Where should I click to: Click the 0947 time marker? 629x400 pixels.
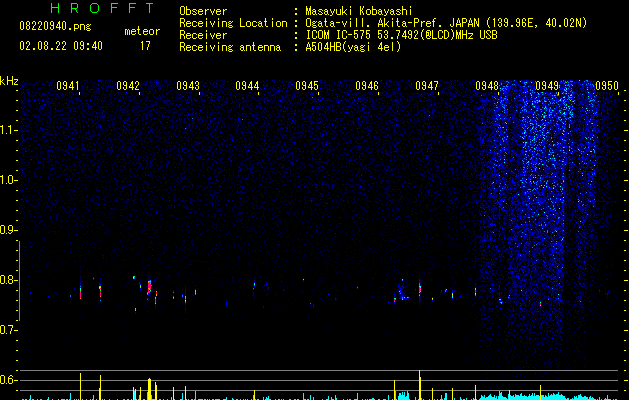click(427, 86)
